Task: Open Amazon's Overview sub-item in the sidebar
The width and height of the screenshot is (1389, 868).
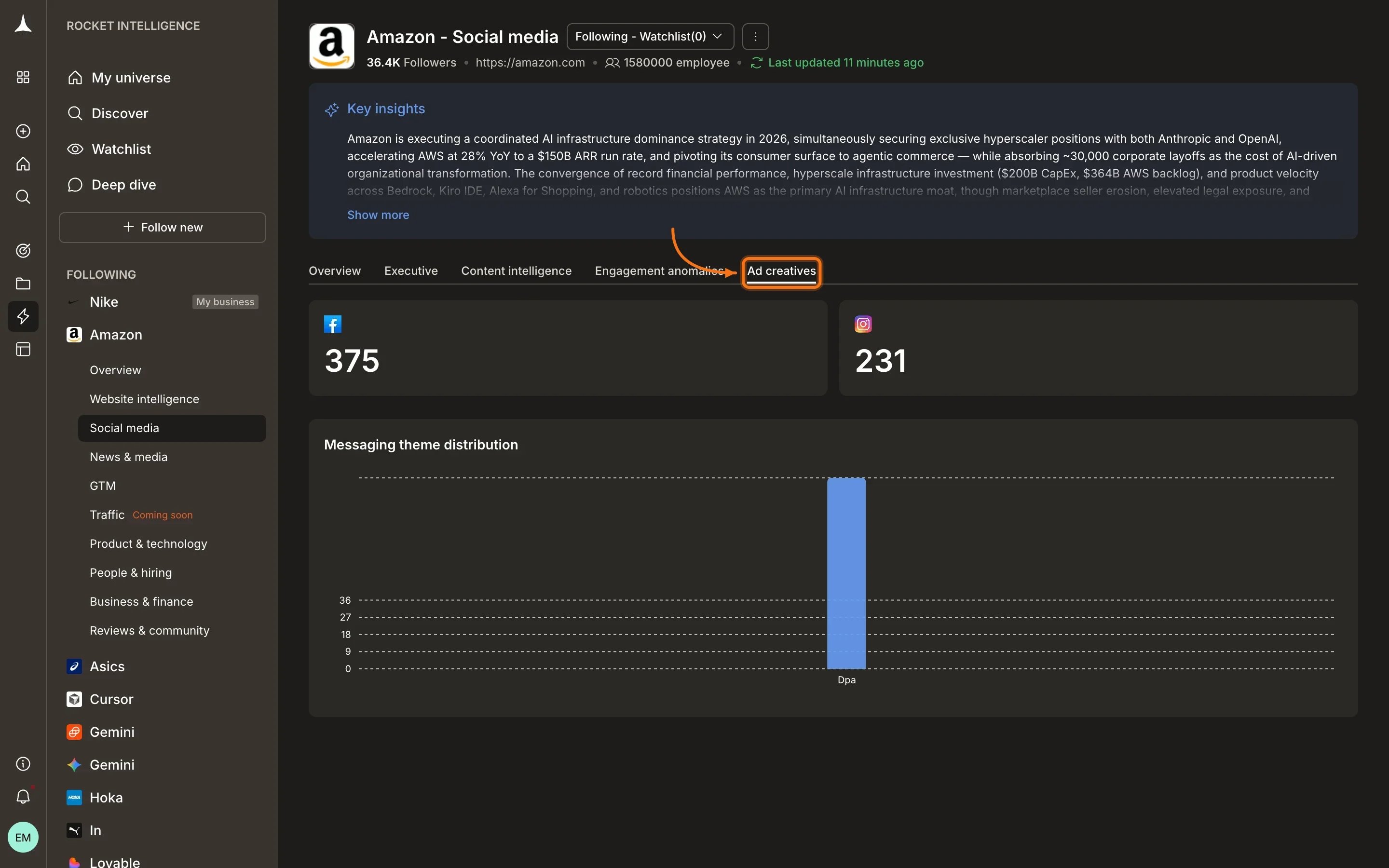Action: pos(115,370)
